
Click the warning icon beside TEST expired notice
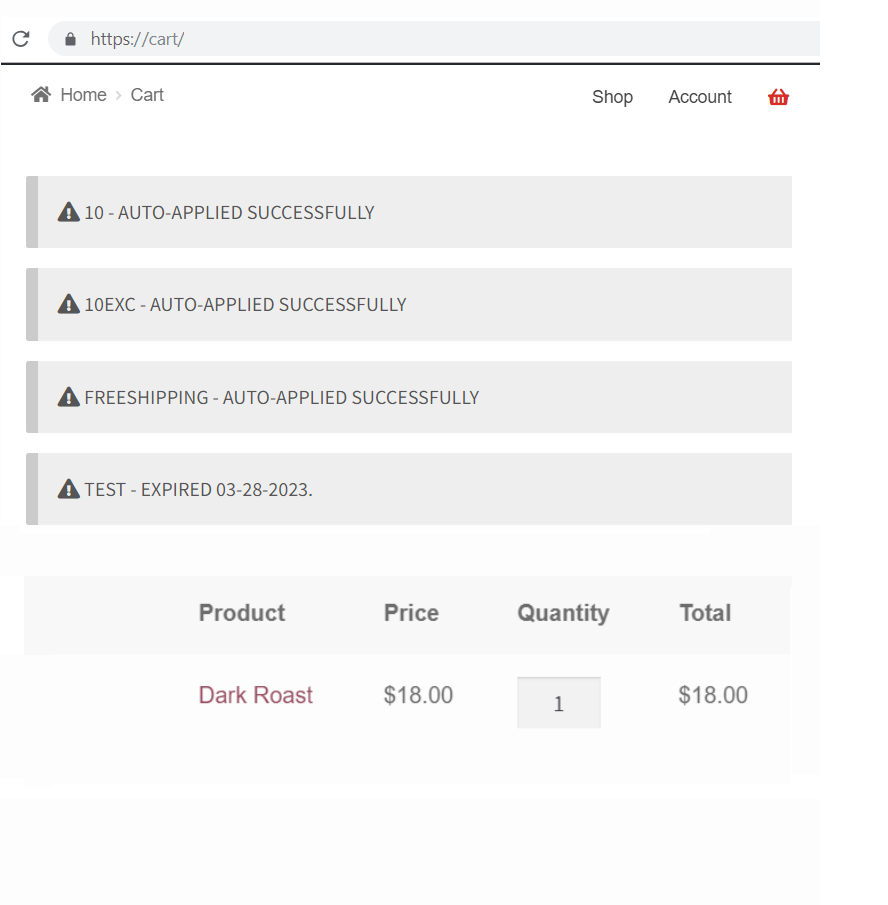(69, 489)
